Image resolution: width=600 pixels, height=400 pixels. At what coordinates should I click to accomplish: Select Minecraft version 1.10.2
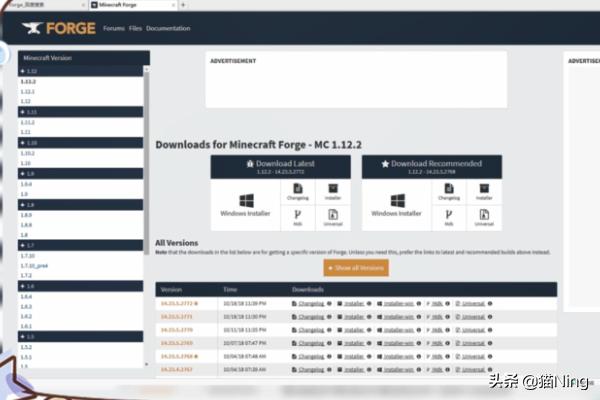pos(28,153)
